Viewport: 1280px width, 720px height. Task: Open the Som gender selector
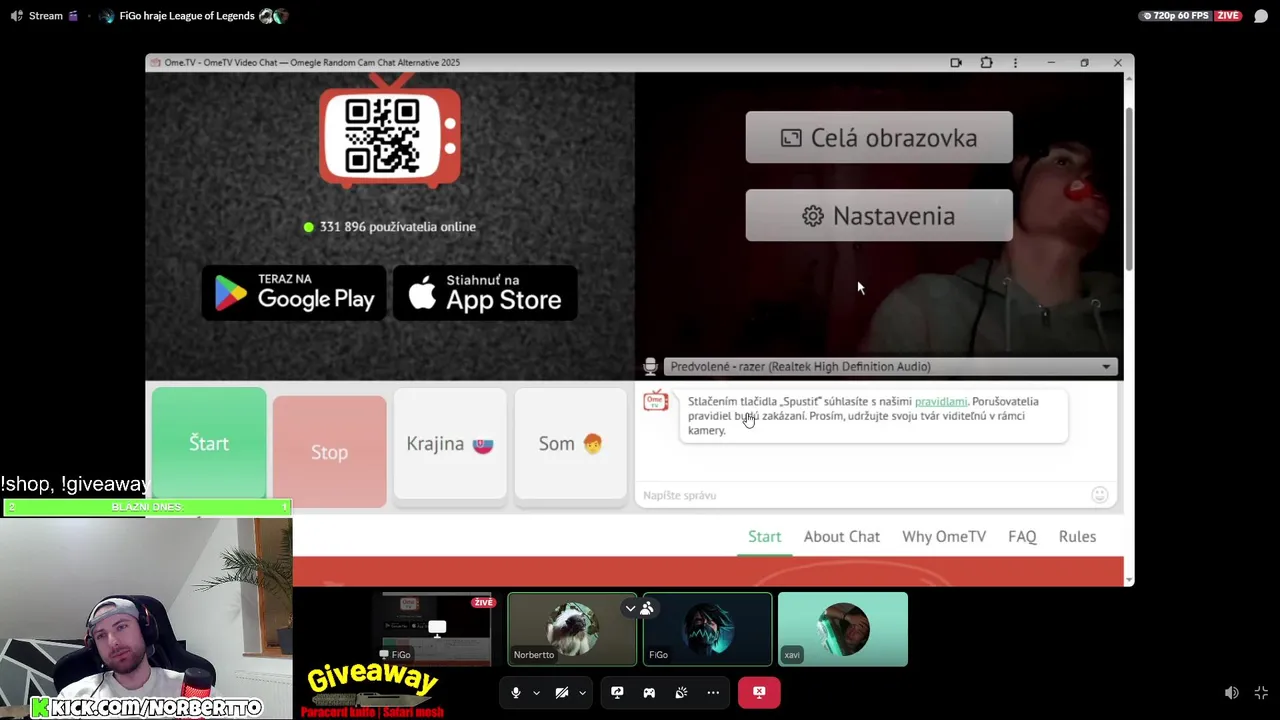tap(571, 444)
